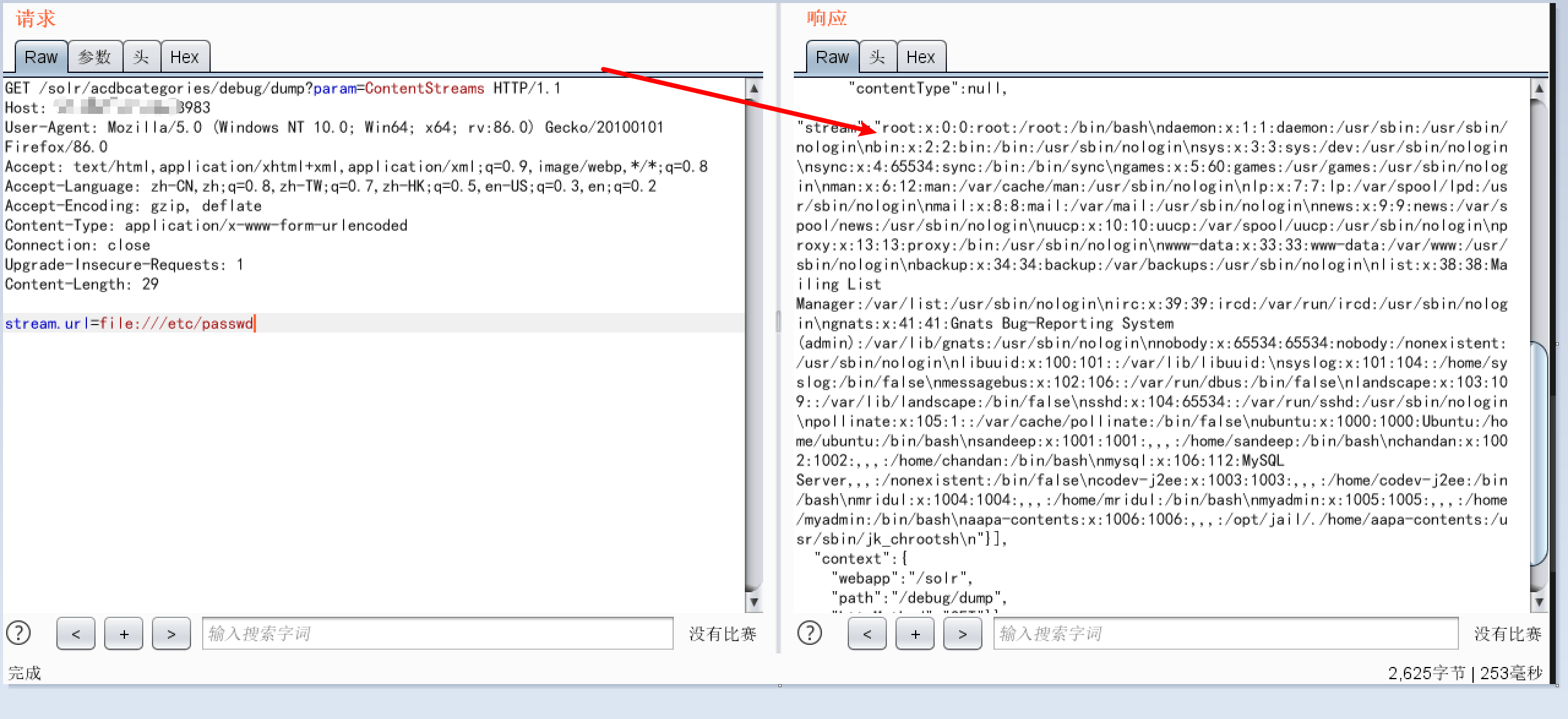
Task: Click the help (?) icon below the response panel
Action: (810, 633)
